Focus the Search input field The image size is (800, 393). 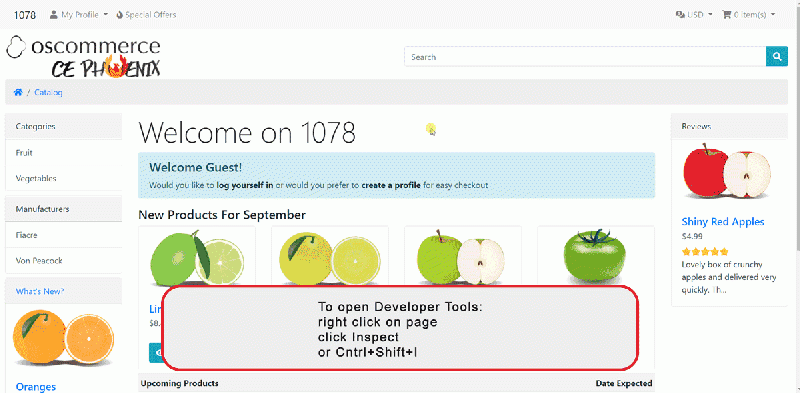click(585, 57)
